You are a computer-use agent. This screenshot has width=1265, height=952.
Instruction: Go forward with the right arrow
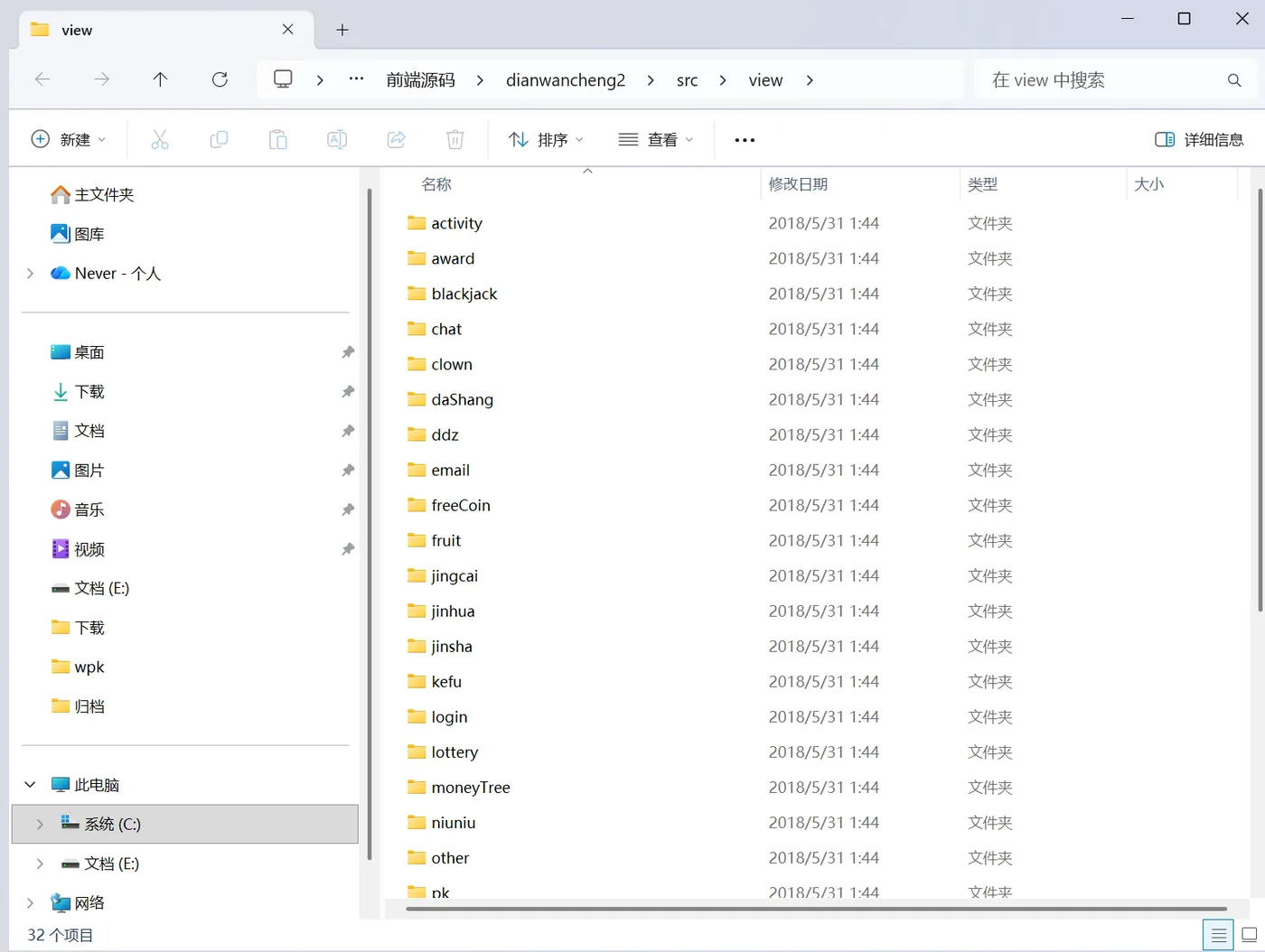(x=101, y=79)
